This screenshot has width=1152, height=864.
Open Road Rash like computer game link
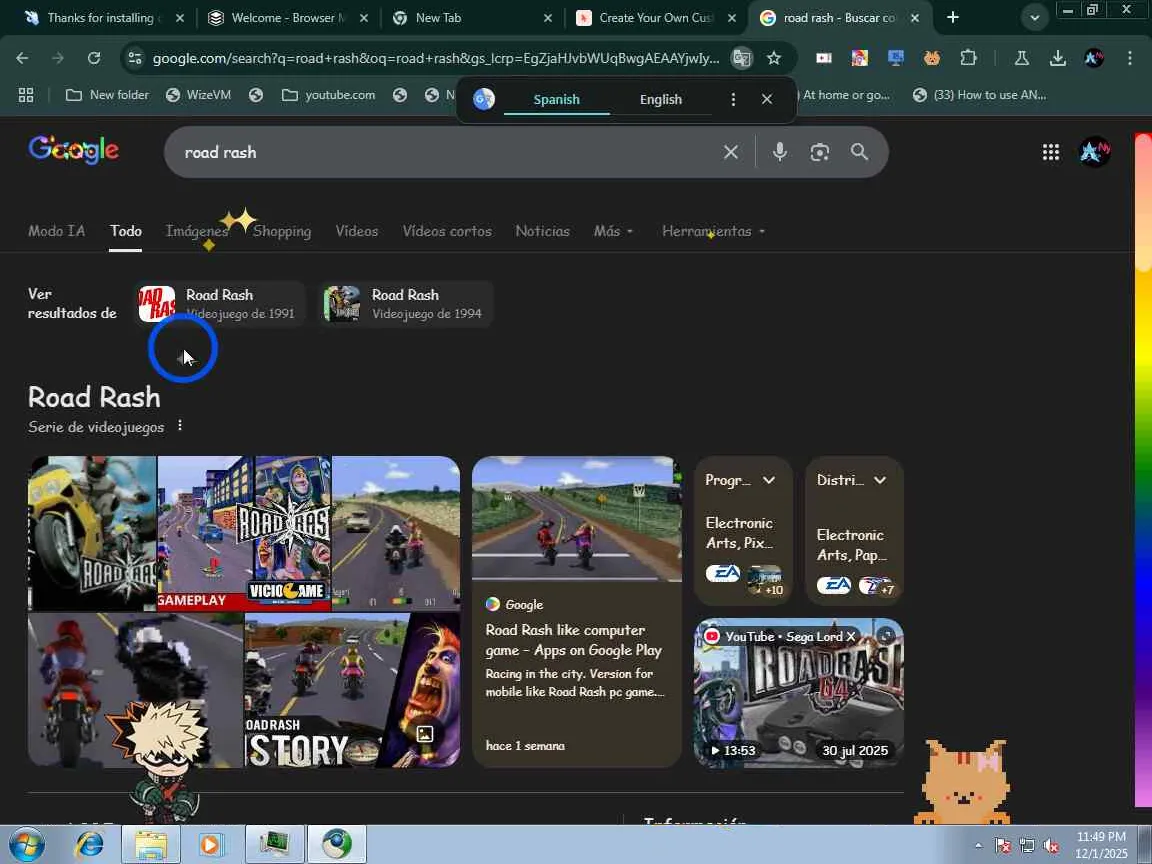coord(574,640)
